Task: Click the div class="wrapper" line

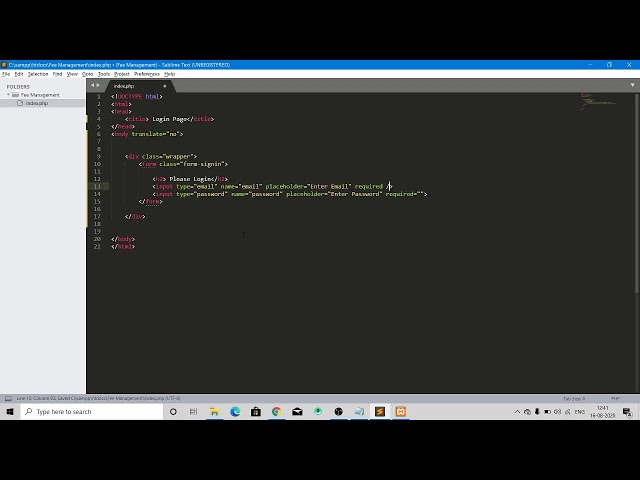Action: click(161, 156)
